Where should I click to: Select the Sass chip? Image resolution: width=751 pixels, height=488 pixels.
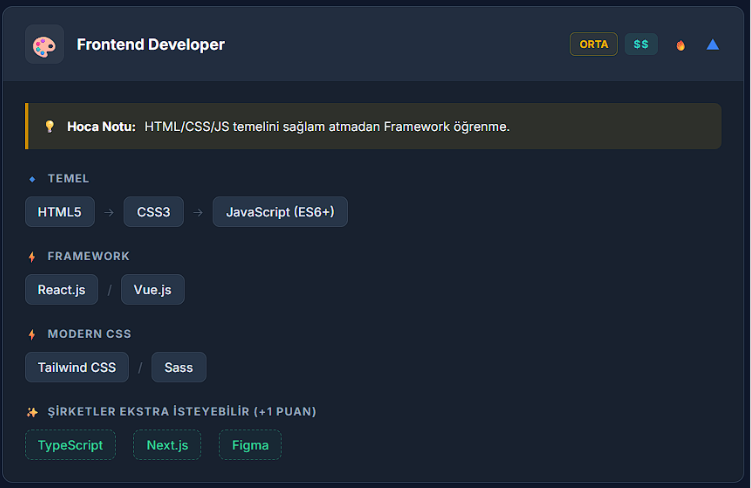(x=179, y=367)
